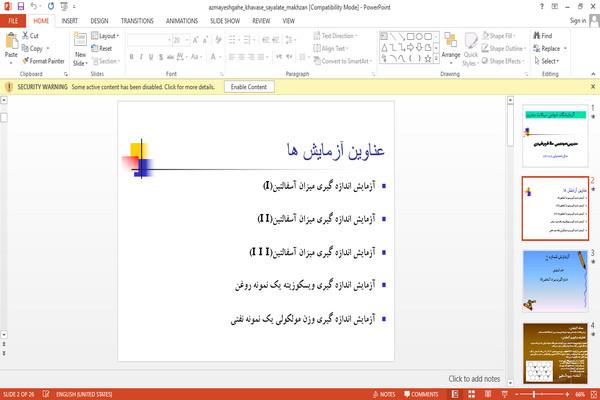Increase font size with A-up icon
Viewport: 600px width, 400px height.
click(x=196, y=40)
